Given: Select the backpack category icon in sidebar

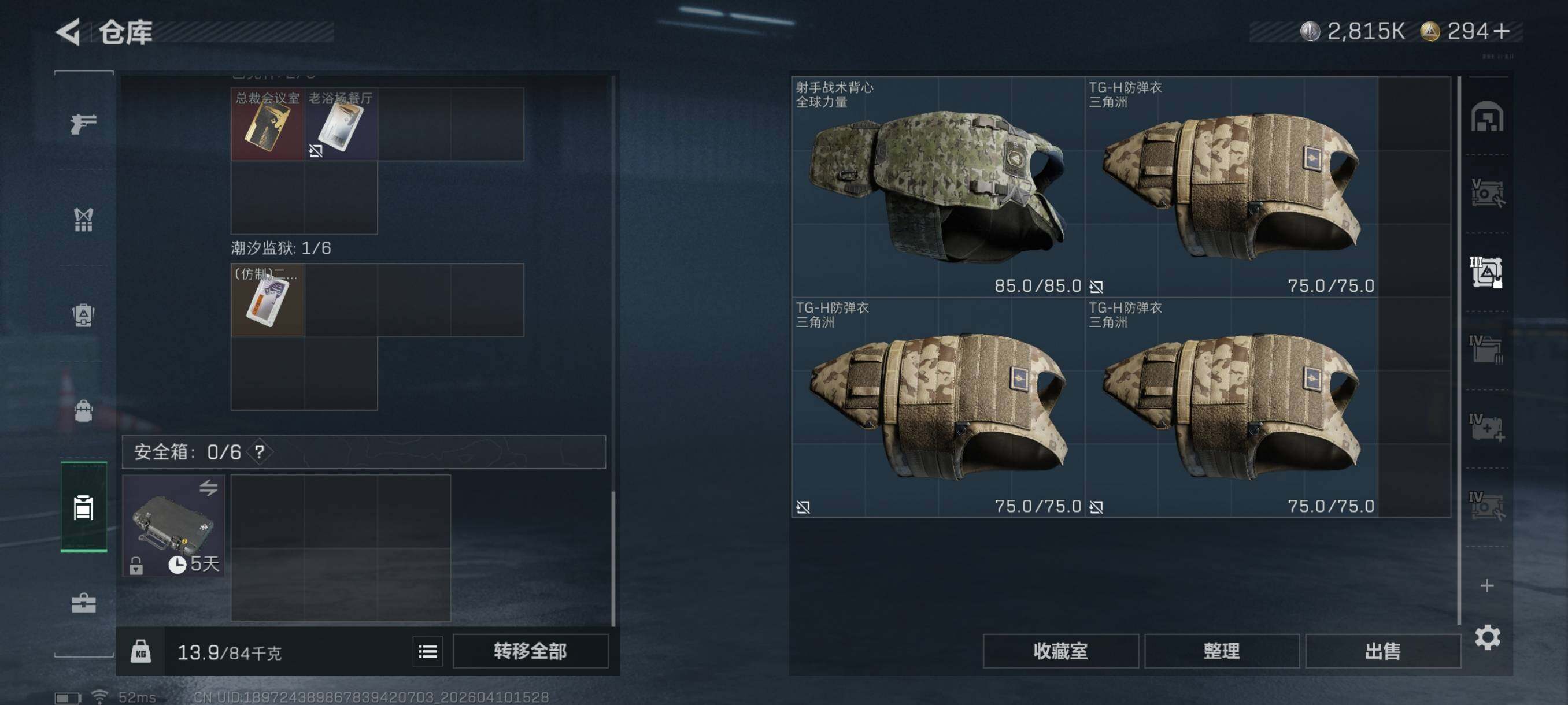Looking at the screenshot, I should tap(83, 411).
